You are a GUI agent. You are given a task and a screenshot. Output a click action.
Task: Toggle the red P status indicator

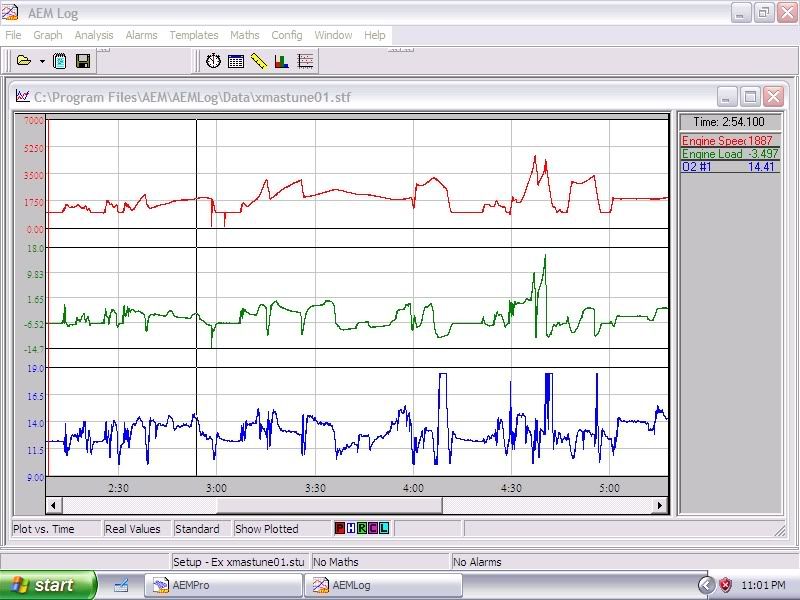click(x=340, y=528)
